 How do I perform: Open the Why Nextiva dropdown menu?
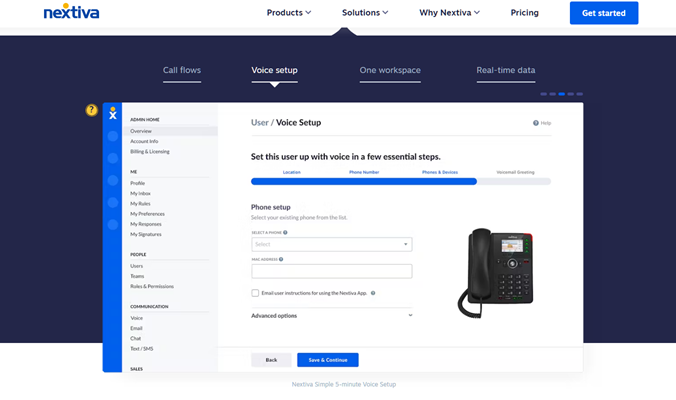(x=449, y=13)
